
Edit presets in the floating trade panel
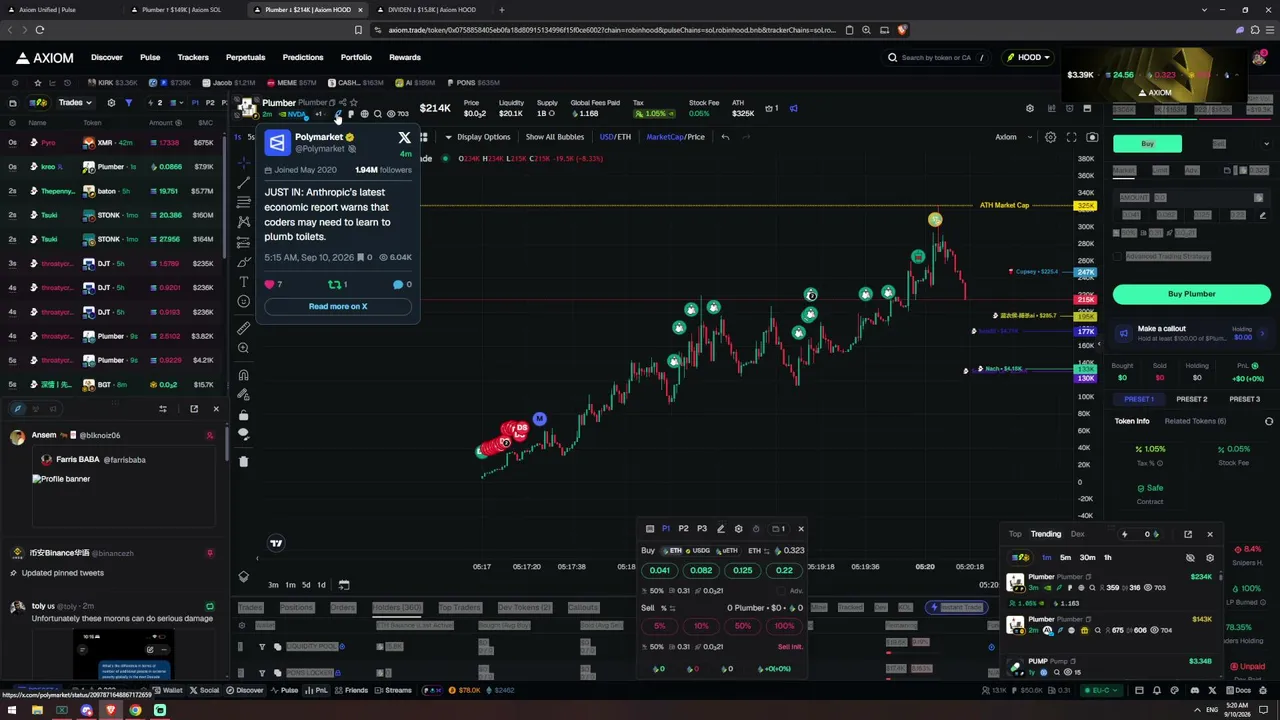click(x=720, y=529)
